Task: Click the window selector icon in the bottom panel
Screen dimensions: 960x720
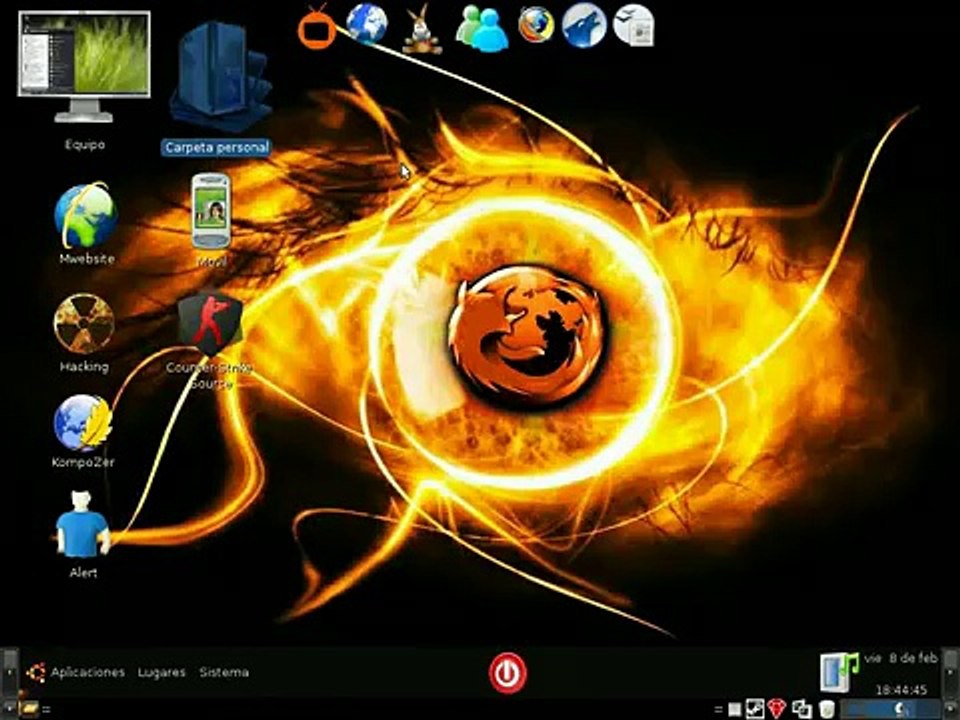Action: (x=801, y=709)
